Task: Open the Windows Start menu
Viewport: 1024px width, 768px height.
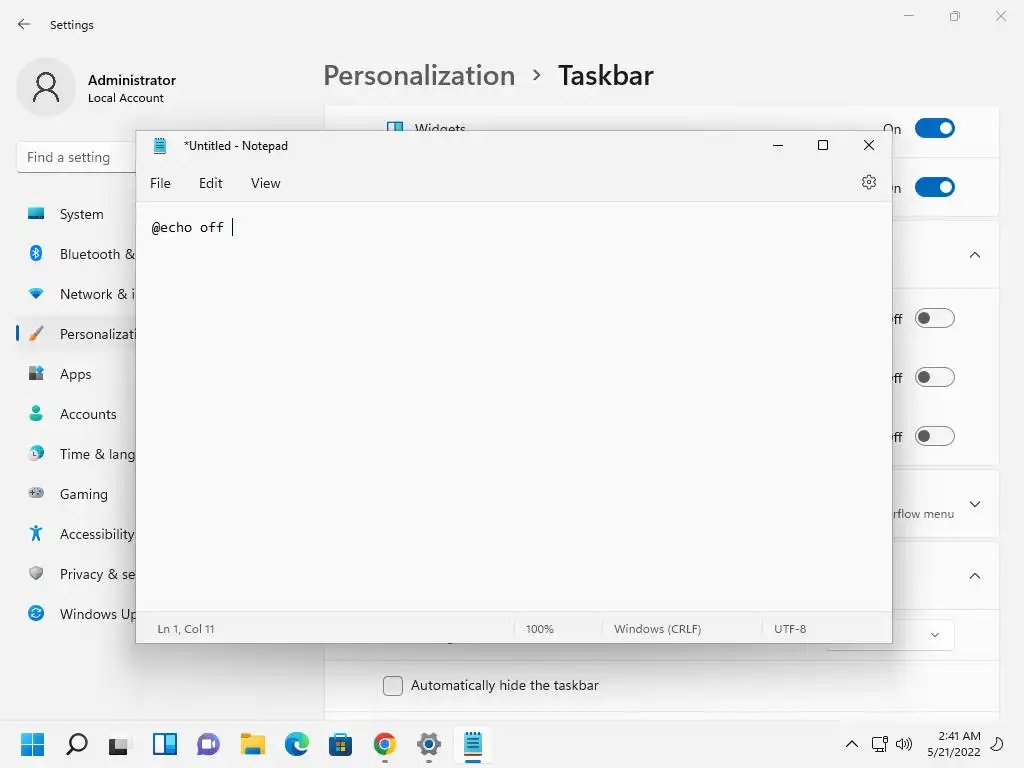Action: [33, 744]
